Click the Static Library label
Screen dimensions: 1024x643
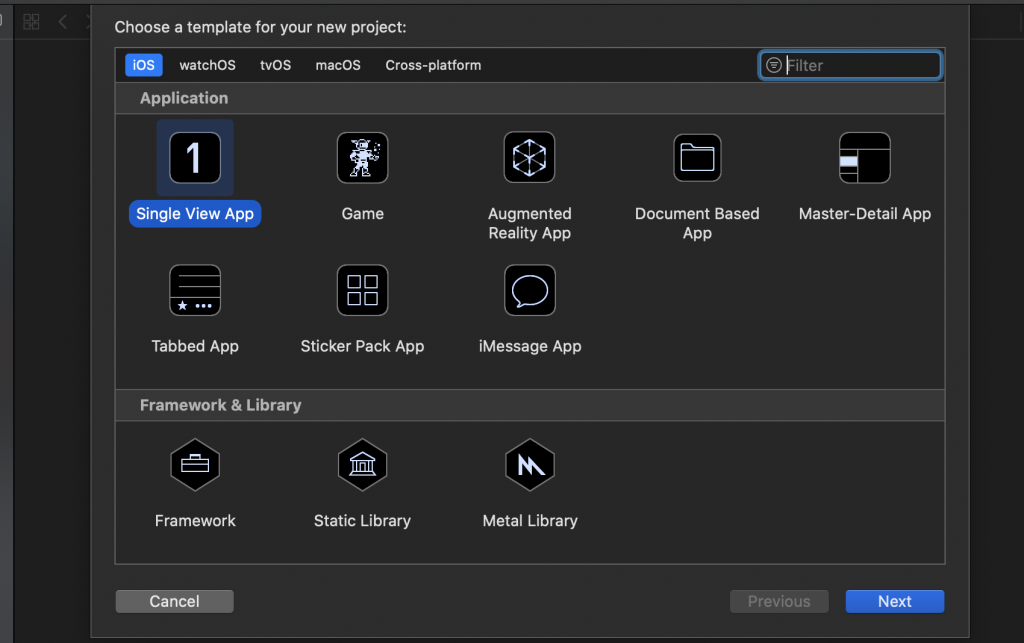pos(362,521)
